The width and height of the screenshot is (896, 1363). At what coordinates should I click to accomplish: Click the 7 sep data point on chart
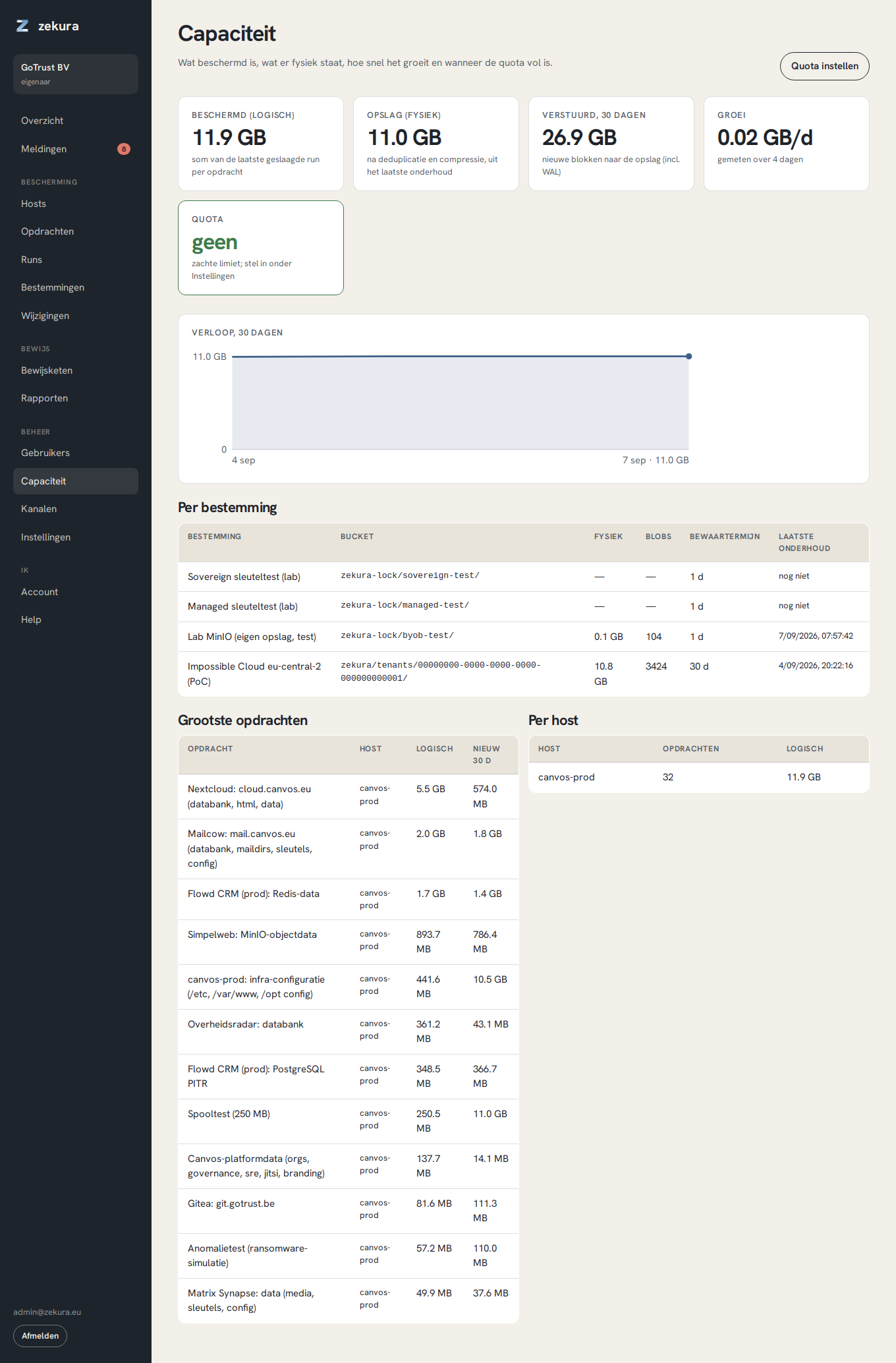pyautogui.click(x=688, y=357)
